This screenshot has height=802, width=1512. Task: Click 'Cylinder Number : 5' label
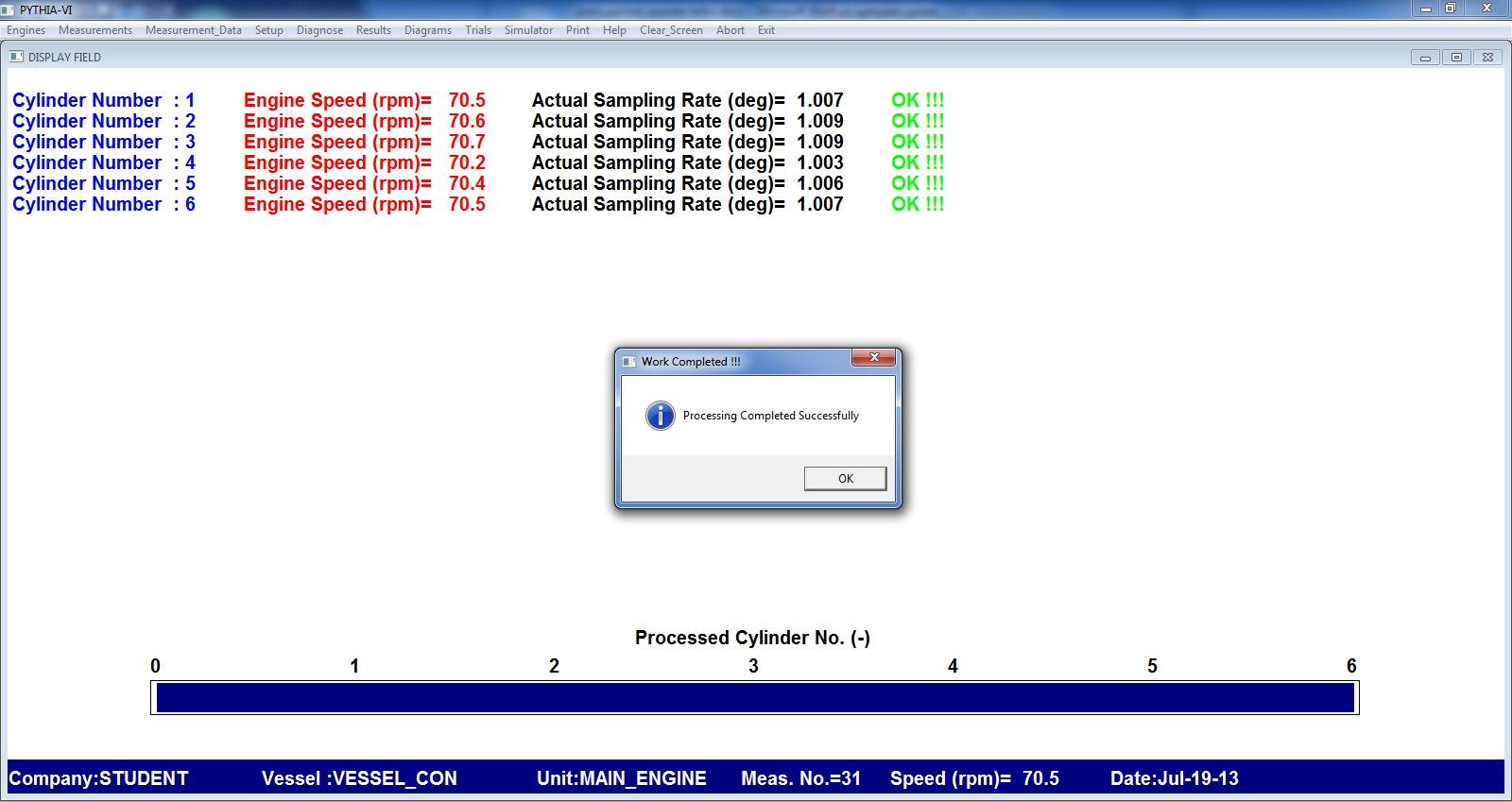pos(104,183)
